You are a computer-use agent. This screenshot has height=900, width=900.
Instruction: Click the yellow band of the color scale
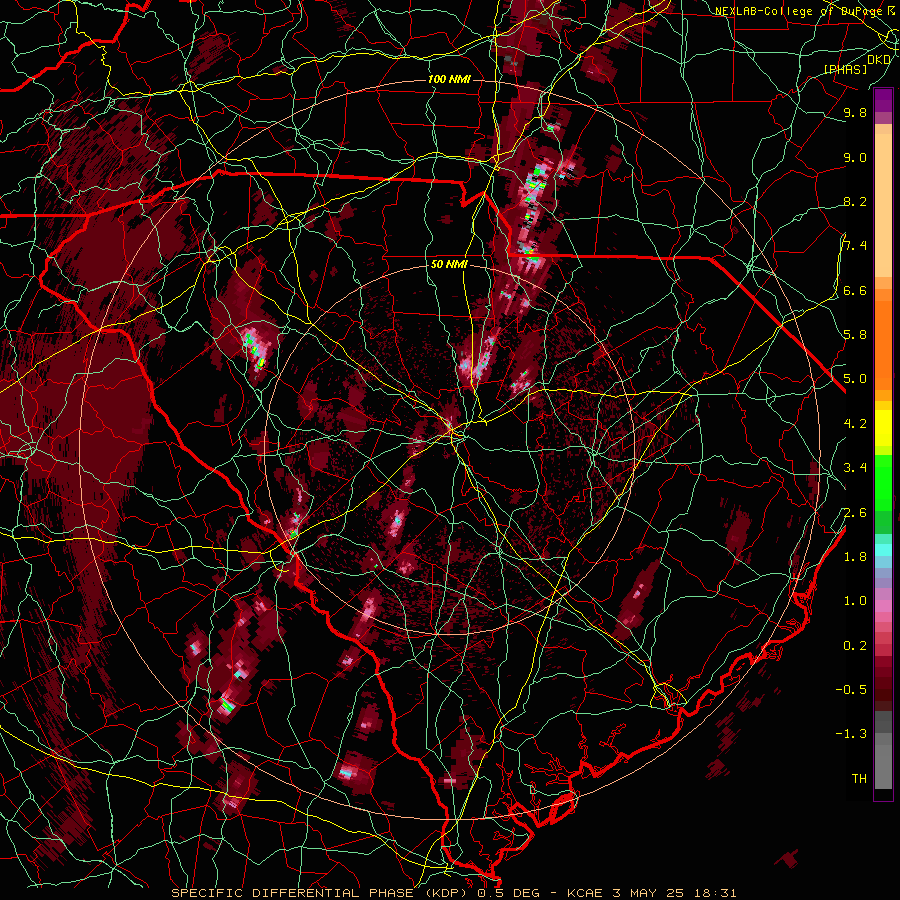[883, 428]
